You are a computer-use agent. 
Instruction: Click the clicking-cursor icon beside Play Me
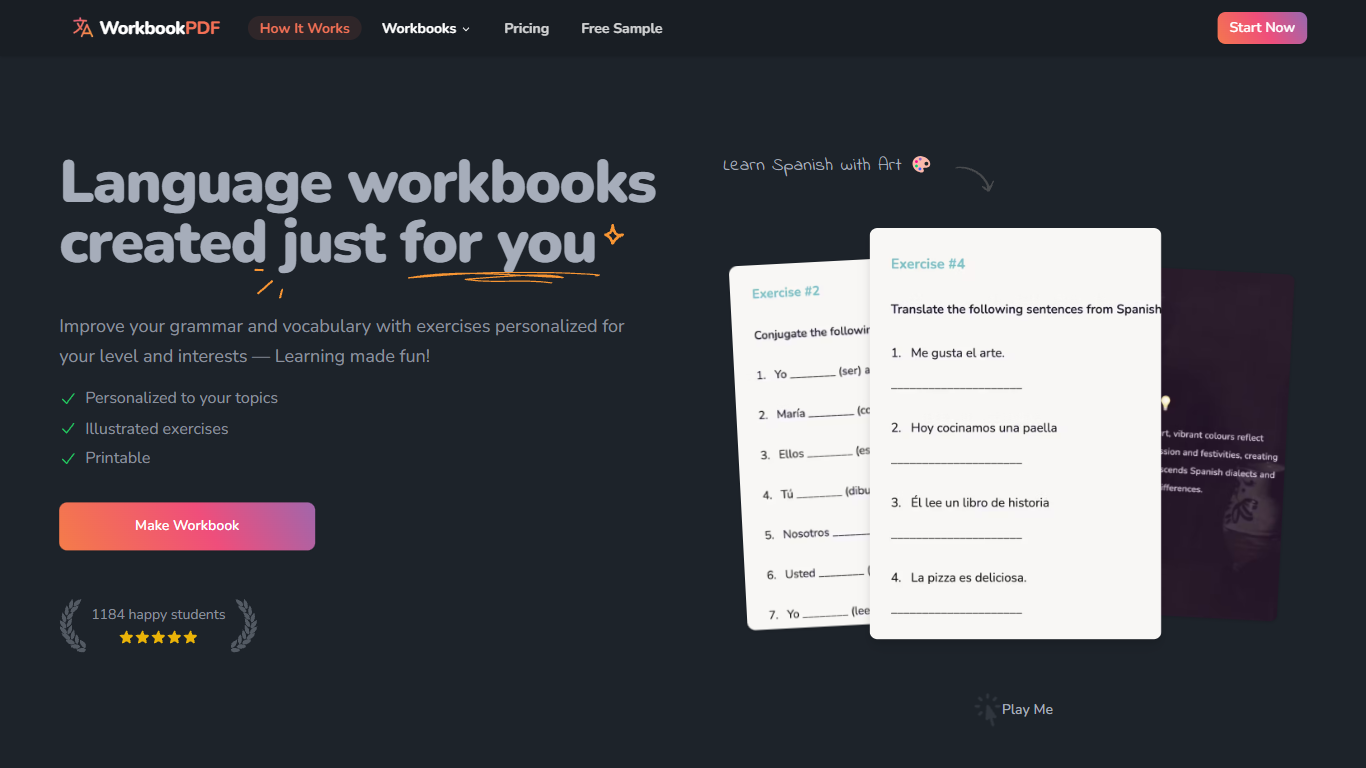tap(986, 708)
